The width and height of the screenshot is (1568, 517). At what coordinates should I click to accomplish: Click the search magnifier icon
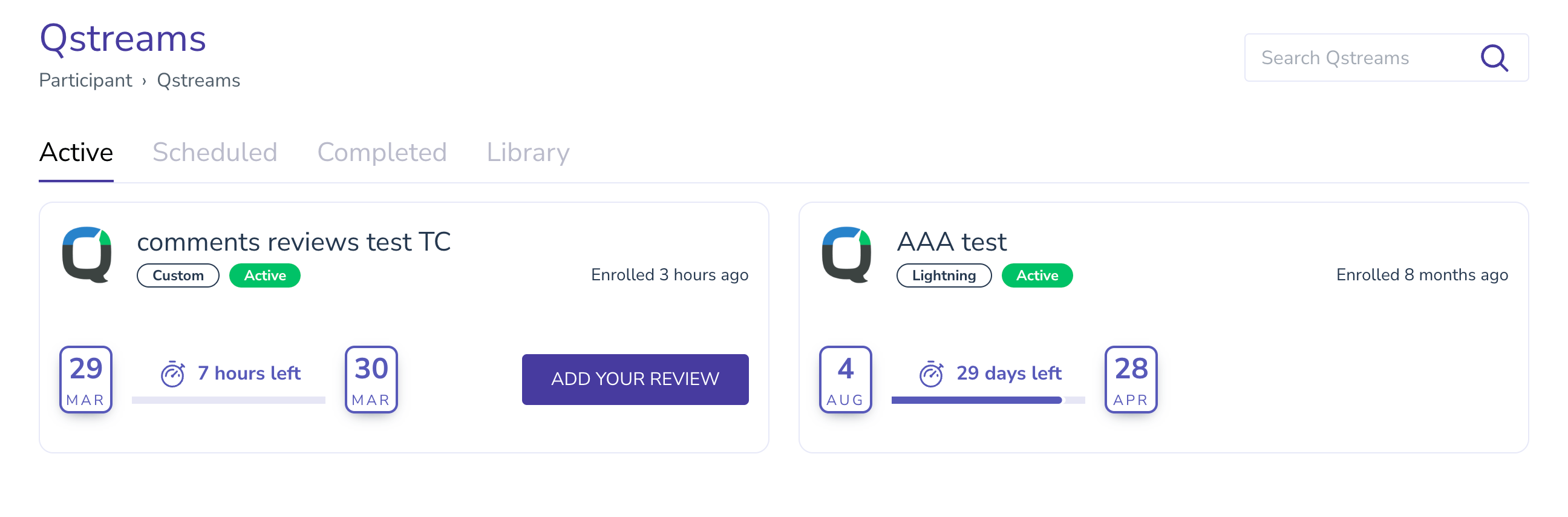(1495, 58)
